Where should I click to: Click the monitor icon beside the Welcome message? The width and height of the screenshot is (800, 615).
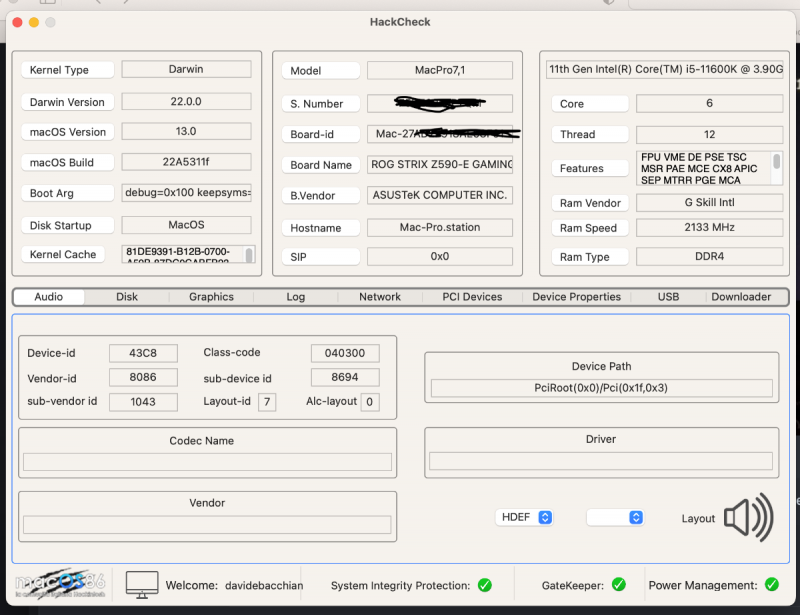coord(140,583)
